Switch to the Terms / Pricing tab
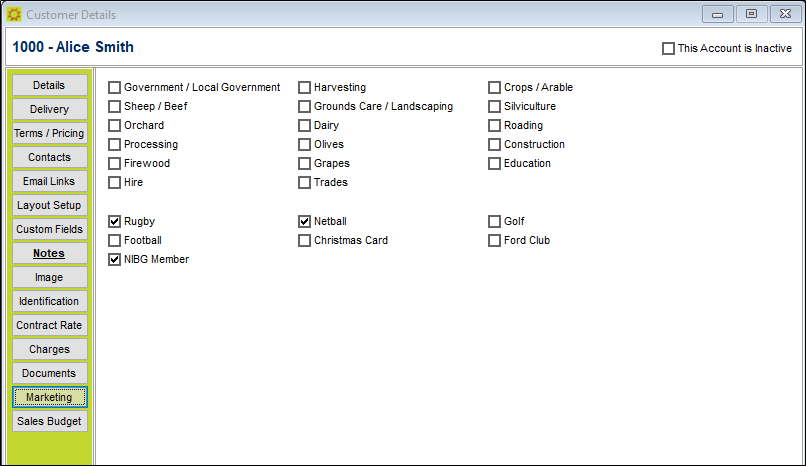 coord(49,133)
